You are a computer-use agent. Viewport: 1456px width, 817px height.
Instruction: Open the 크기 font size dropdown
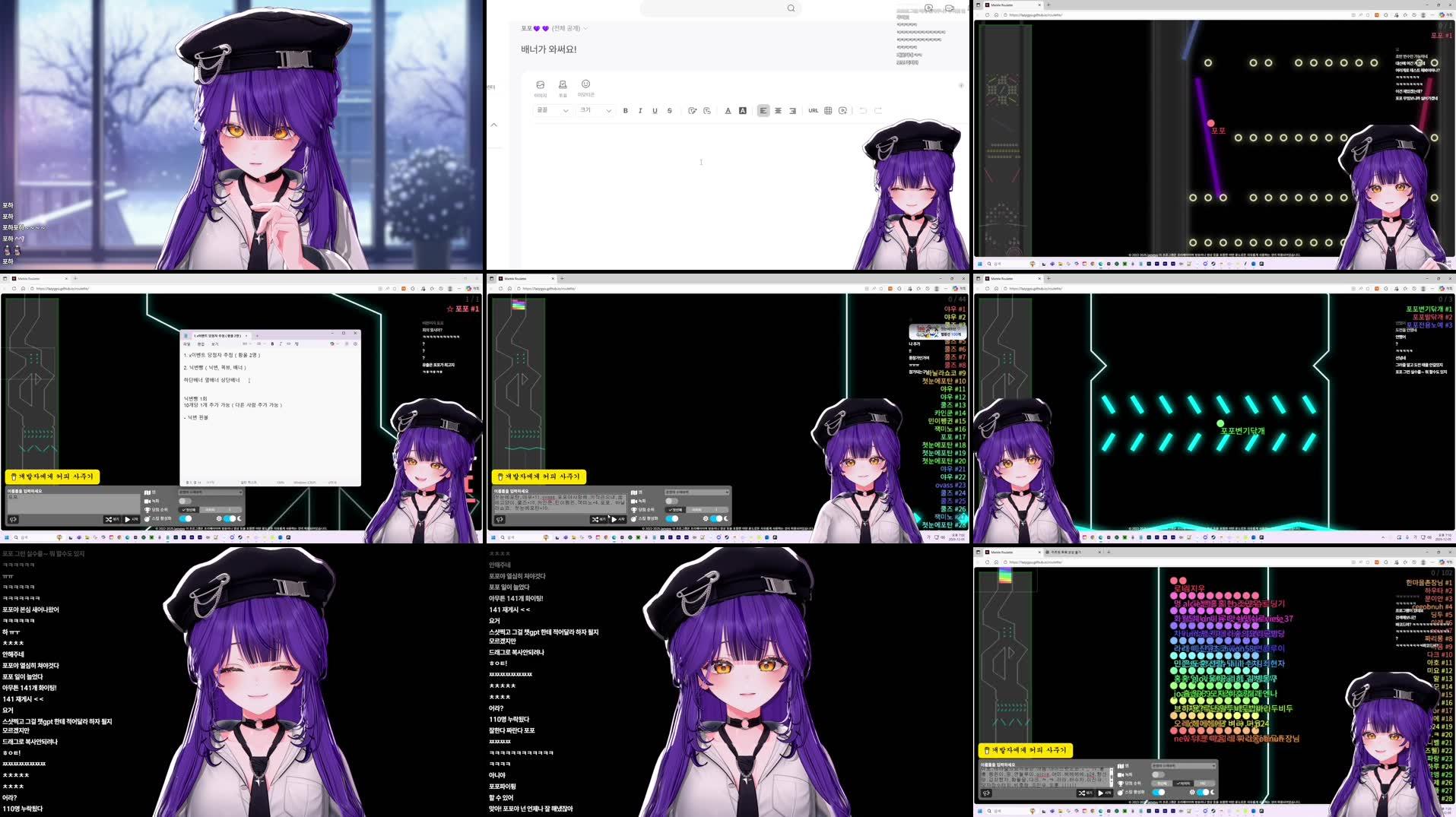click(596, 110)
